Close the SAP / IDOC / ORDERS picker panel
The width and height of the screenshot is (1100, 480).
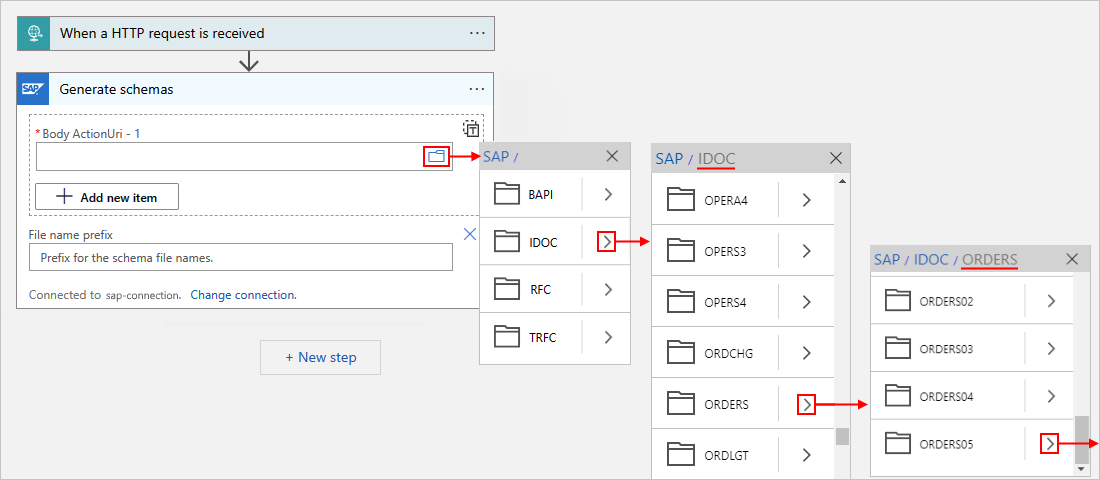point(1072,259)
